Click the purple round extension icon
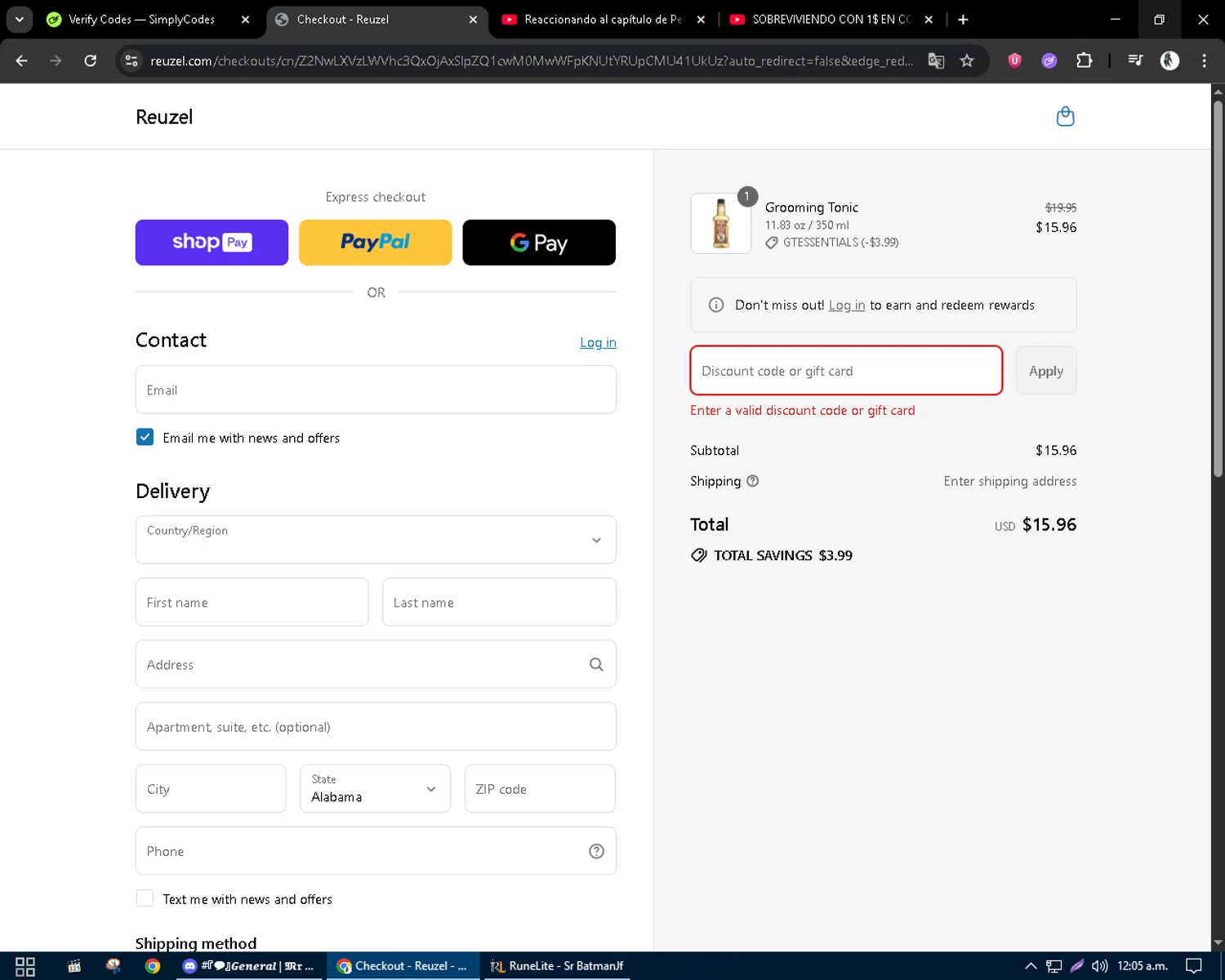Screen dimensions: 1225x980 coord(1049,60)
